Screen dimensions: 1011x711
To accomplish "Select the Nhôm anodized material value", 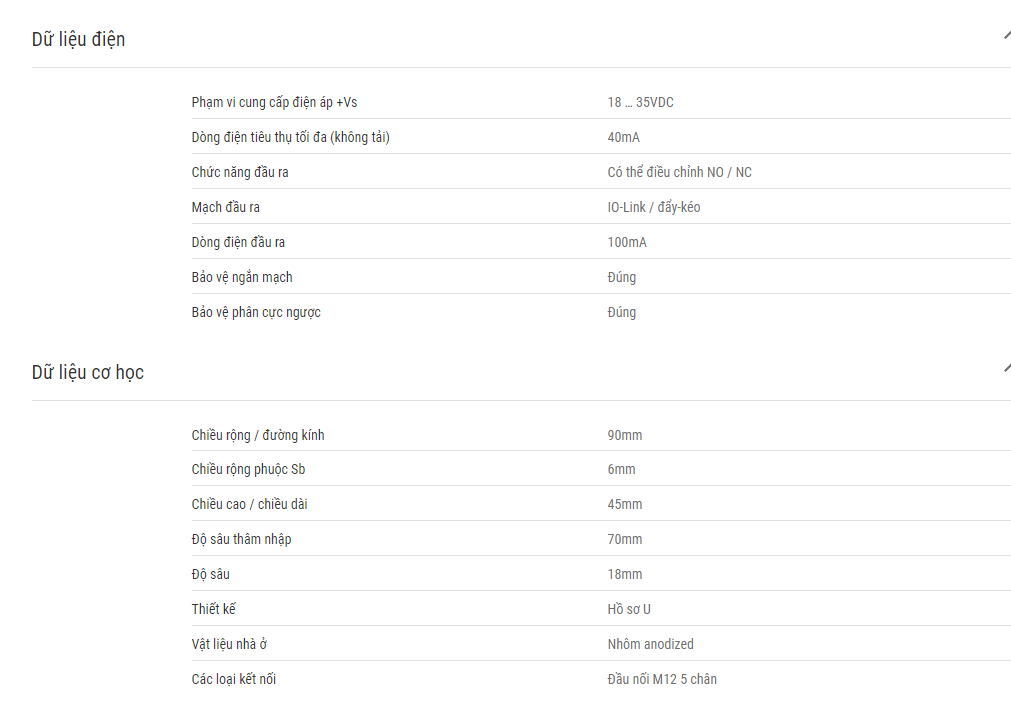I will click(651, 644).
